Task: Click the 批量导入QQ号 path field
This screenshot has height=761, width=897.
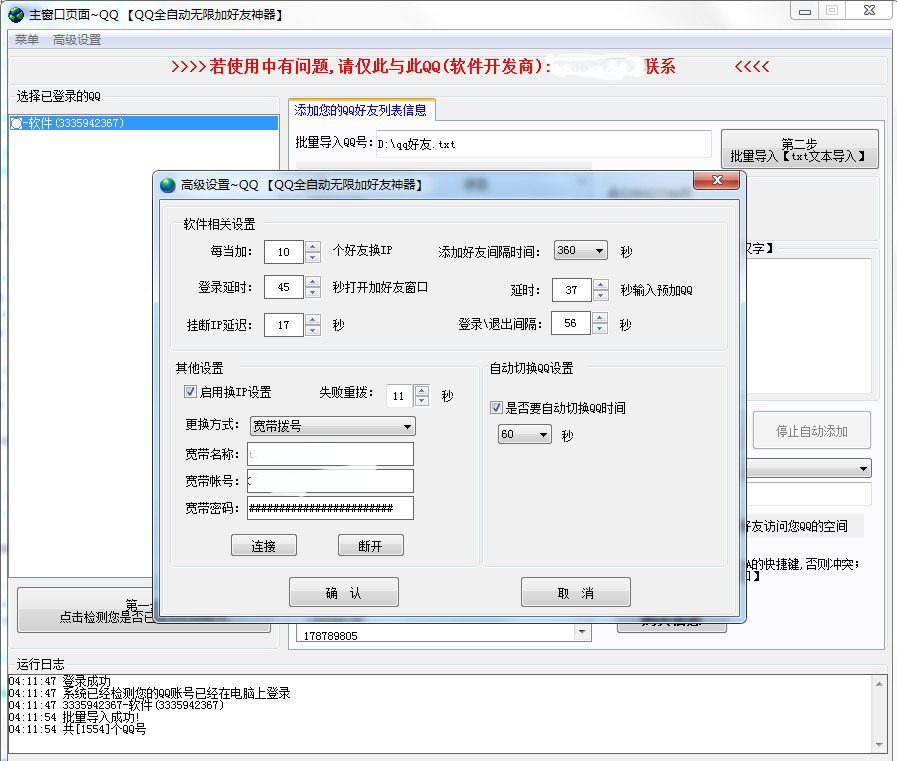Action: (543, 144)
